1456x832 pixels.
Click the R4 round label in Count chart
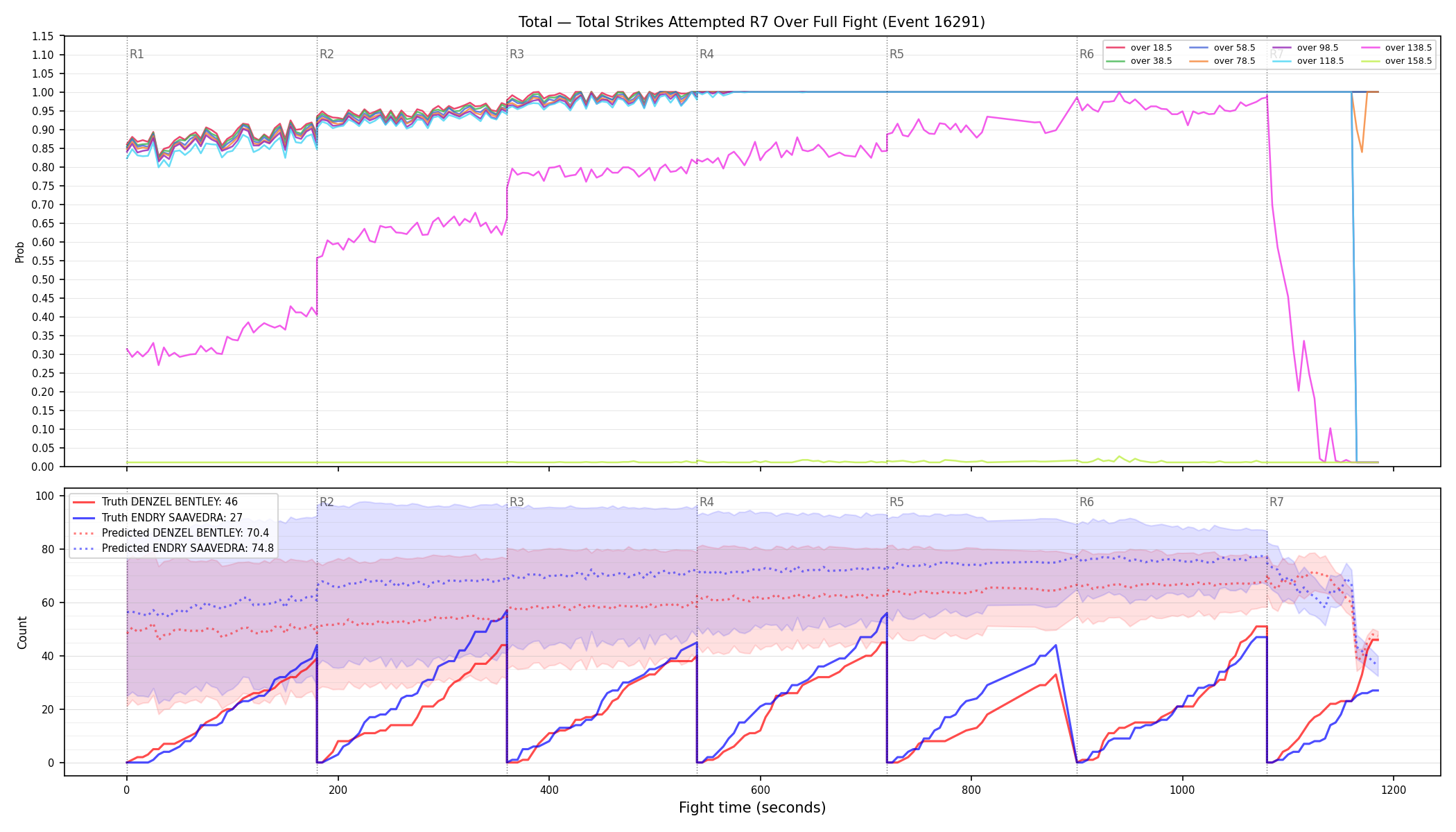click(707, 503)
